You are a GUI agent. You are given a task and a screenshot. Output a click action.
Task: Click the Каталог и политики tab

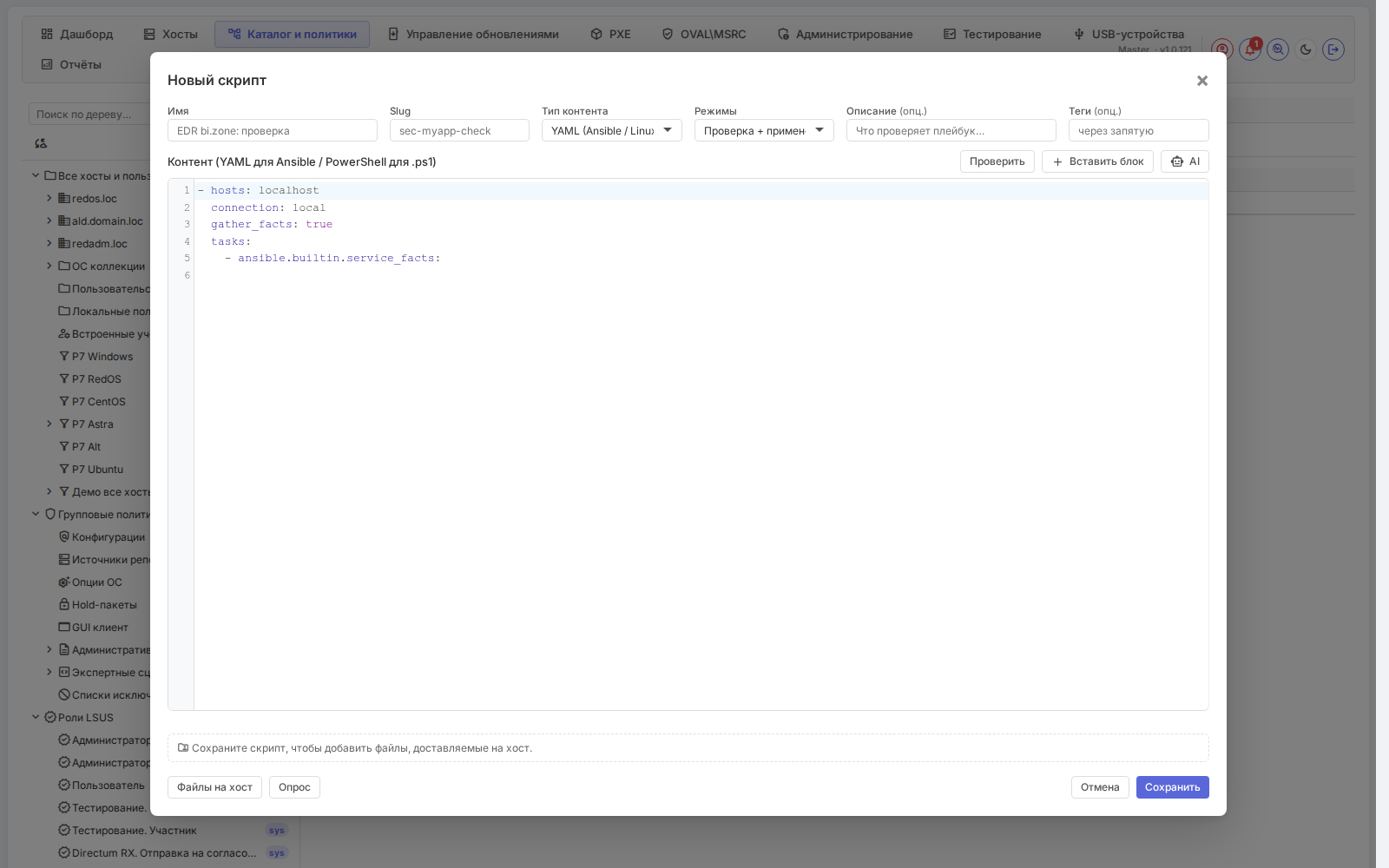[293, 34]
